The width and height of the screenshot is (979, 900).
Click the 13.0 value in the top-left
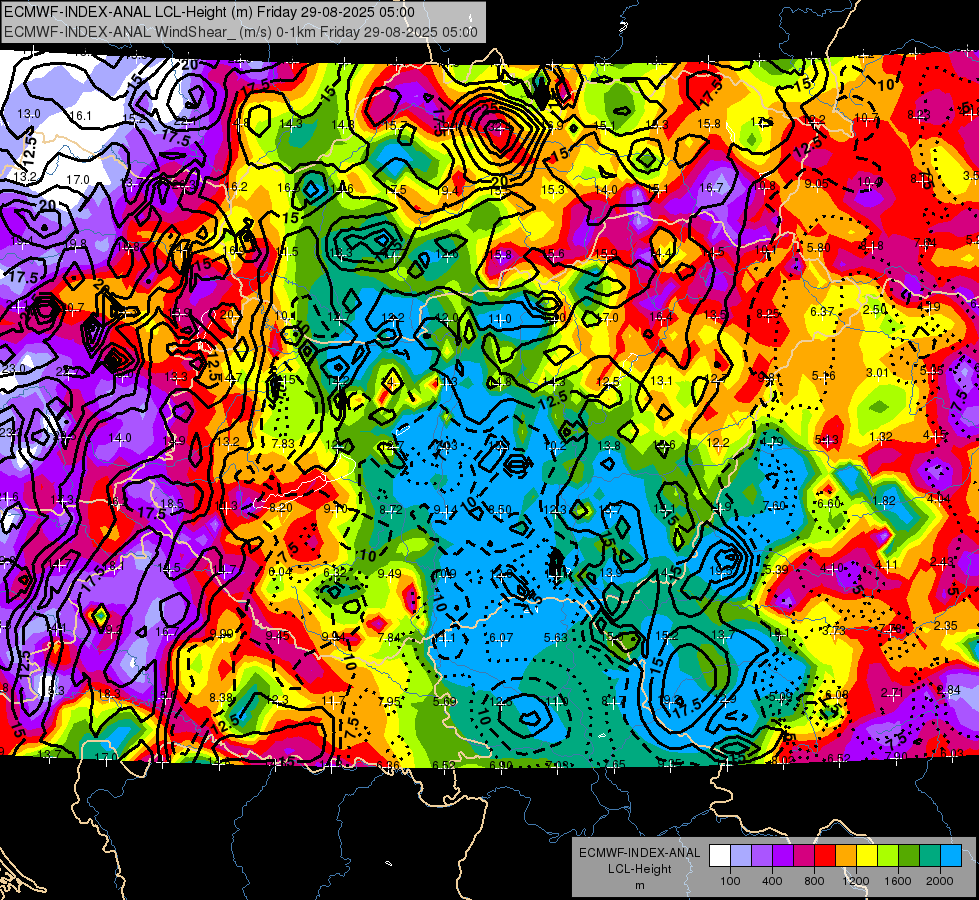pyautogui.click(x=29, y=114)
